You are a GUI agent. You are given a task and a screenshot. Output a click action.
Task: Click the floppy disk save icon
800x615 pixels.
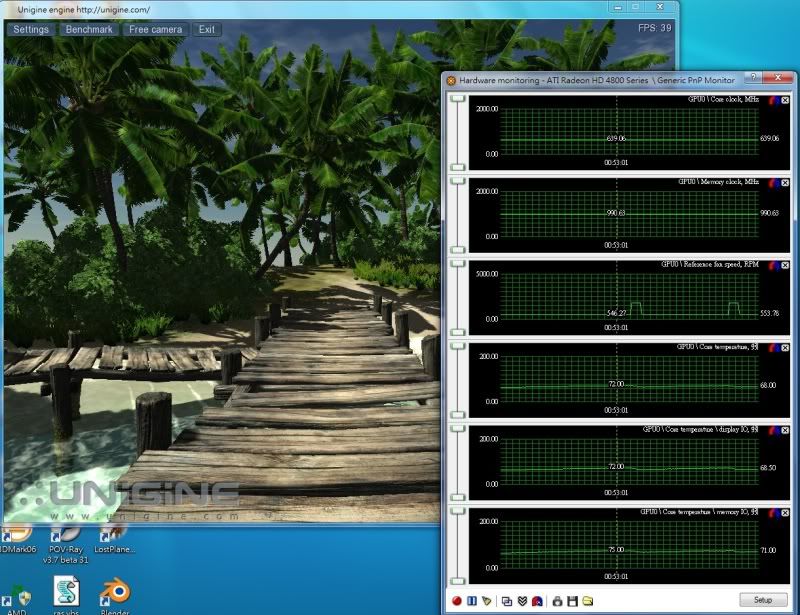573,600
